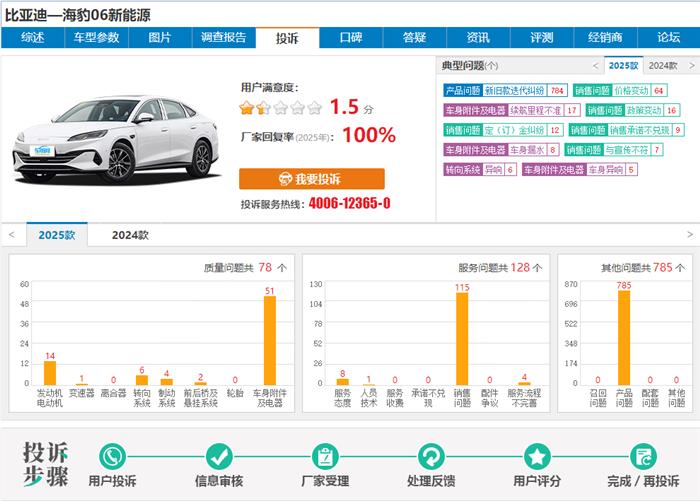Go to next model year in chart tabs
Screen dimensions: 700x503
(690, 235)
